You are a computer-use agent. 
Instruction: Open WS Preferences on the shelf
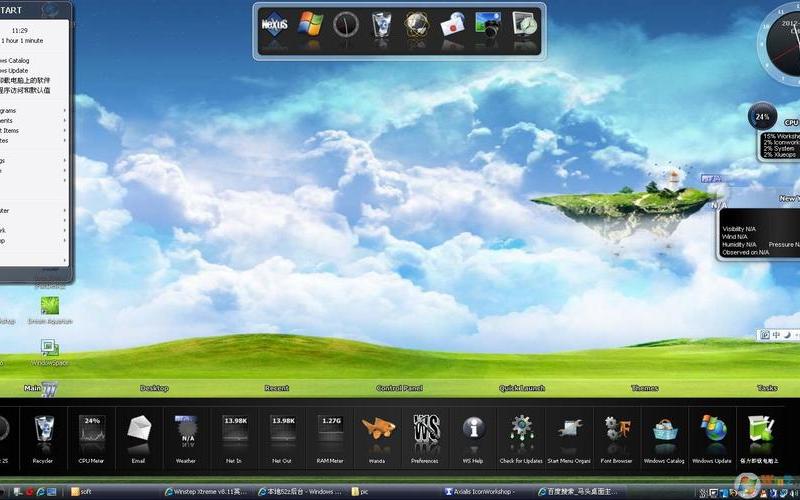click(426, 428)
